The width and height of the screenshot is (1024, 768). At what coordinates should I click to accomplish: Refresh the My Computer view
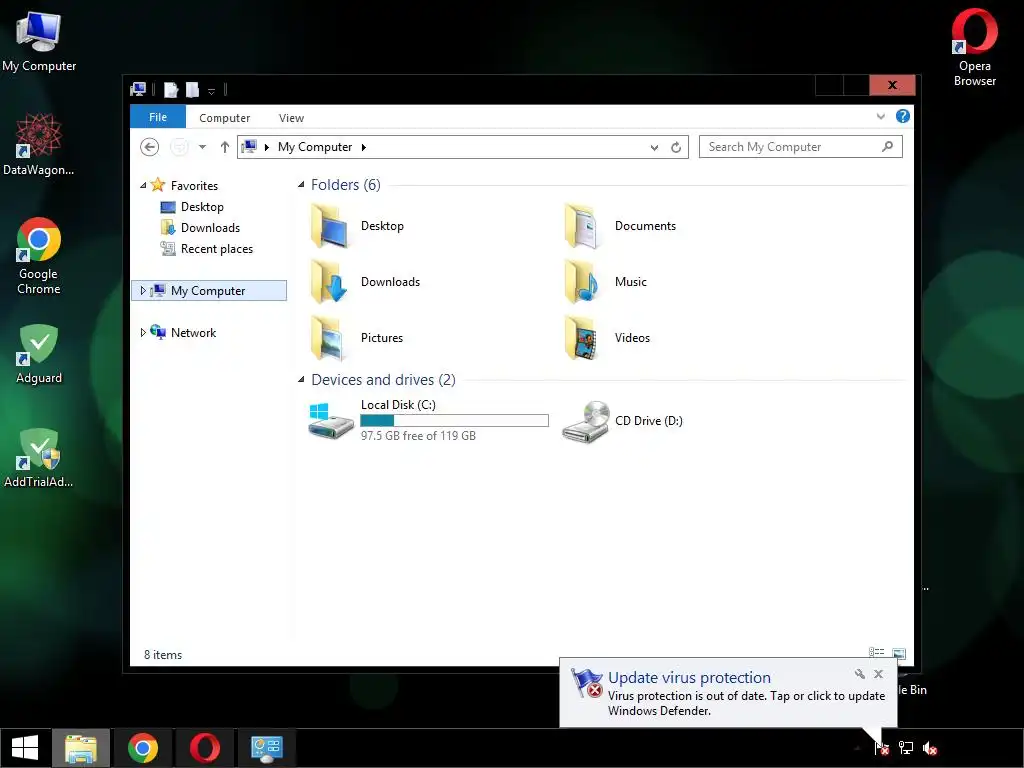(676, 148)
